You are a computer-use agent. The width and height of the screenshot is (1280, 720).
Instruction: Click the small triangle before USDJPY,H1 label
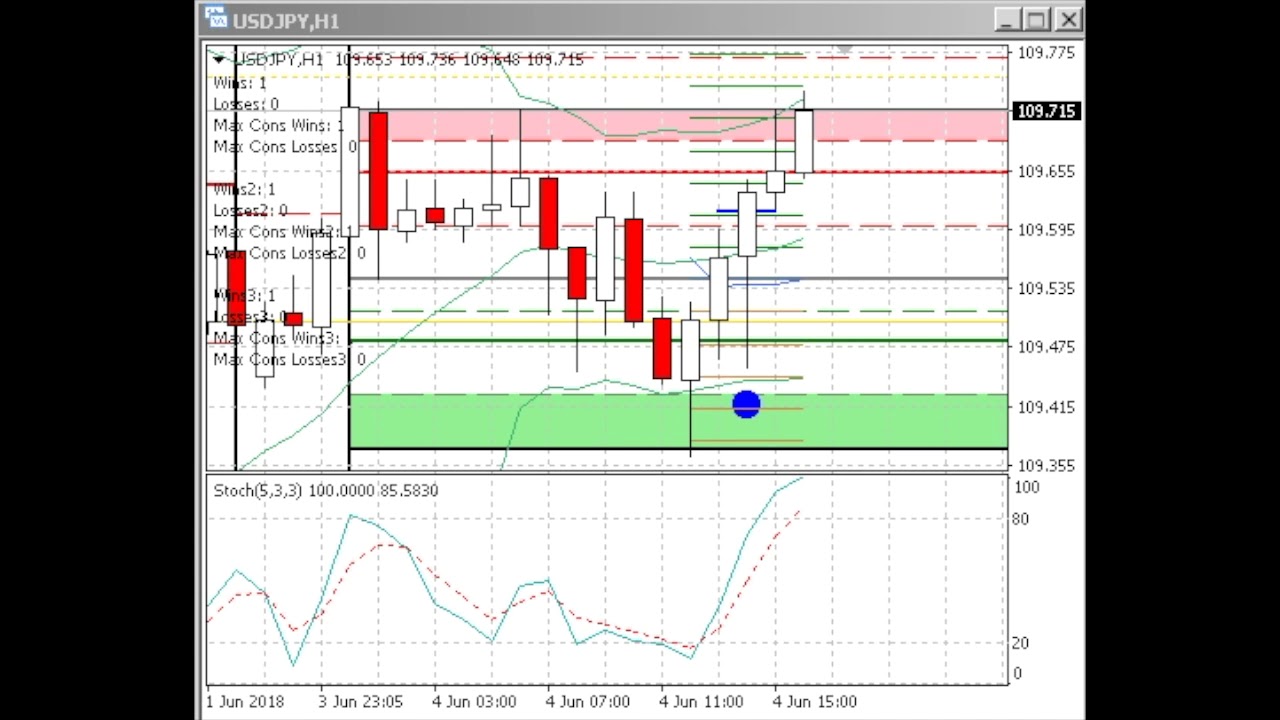(x=219, y=60)
